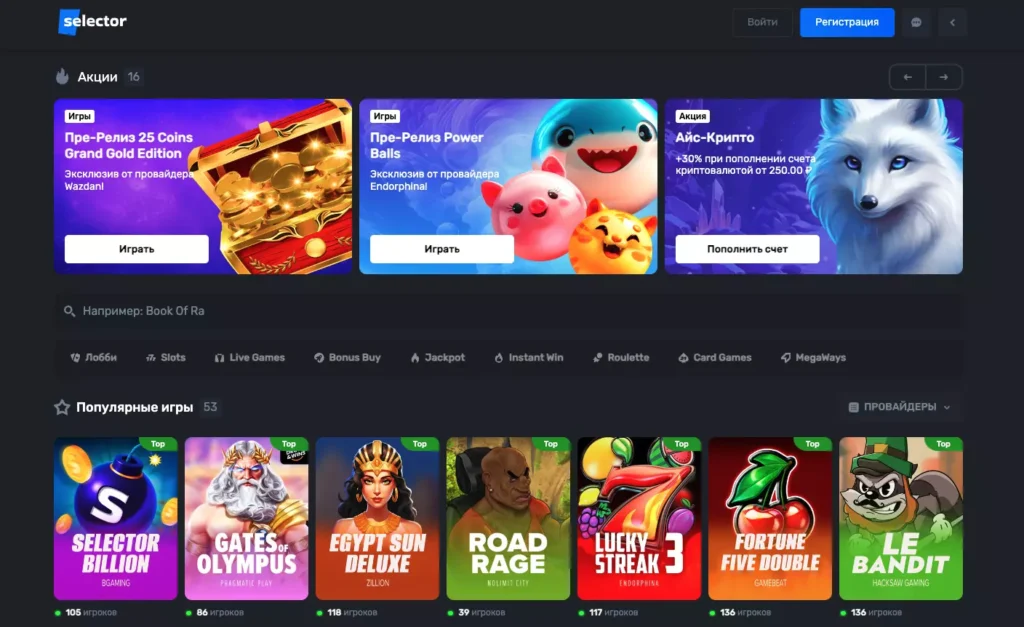Switch to the Slots tab
This screenshot has width=1024, height=627.
[x=166, y=357]
